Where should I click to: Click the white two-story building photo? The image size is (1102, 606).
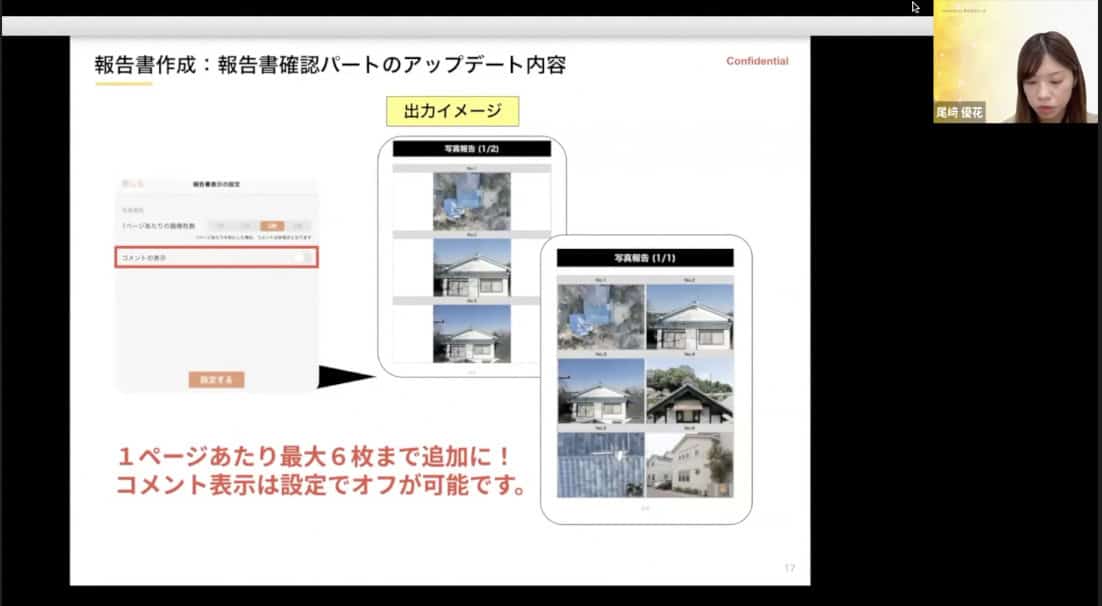(x=689, y=463)
